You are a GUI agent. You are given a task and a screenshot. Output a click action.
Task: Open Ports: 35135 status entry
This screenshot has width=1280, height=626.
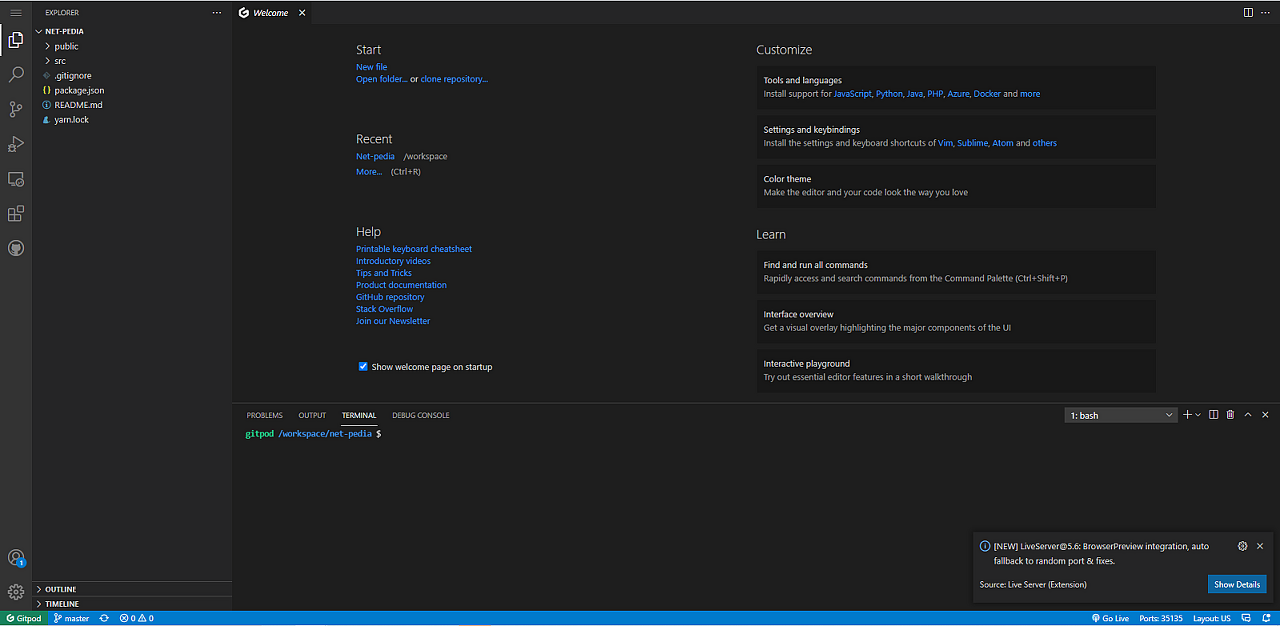tap(1161, 618)
